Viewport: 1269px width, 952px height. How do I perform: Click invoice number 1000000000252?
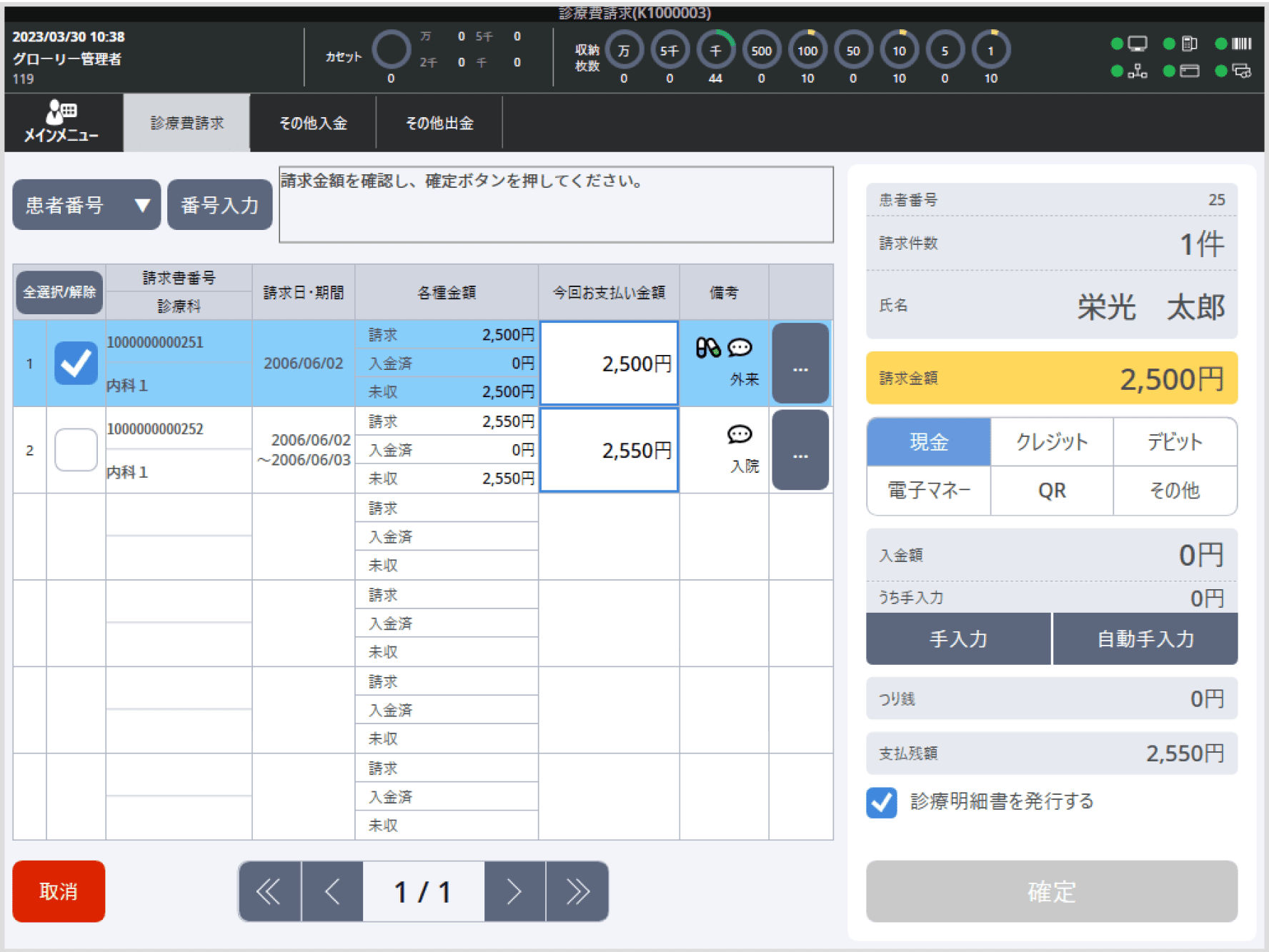(x=155, y=429)
